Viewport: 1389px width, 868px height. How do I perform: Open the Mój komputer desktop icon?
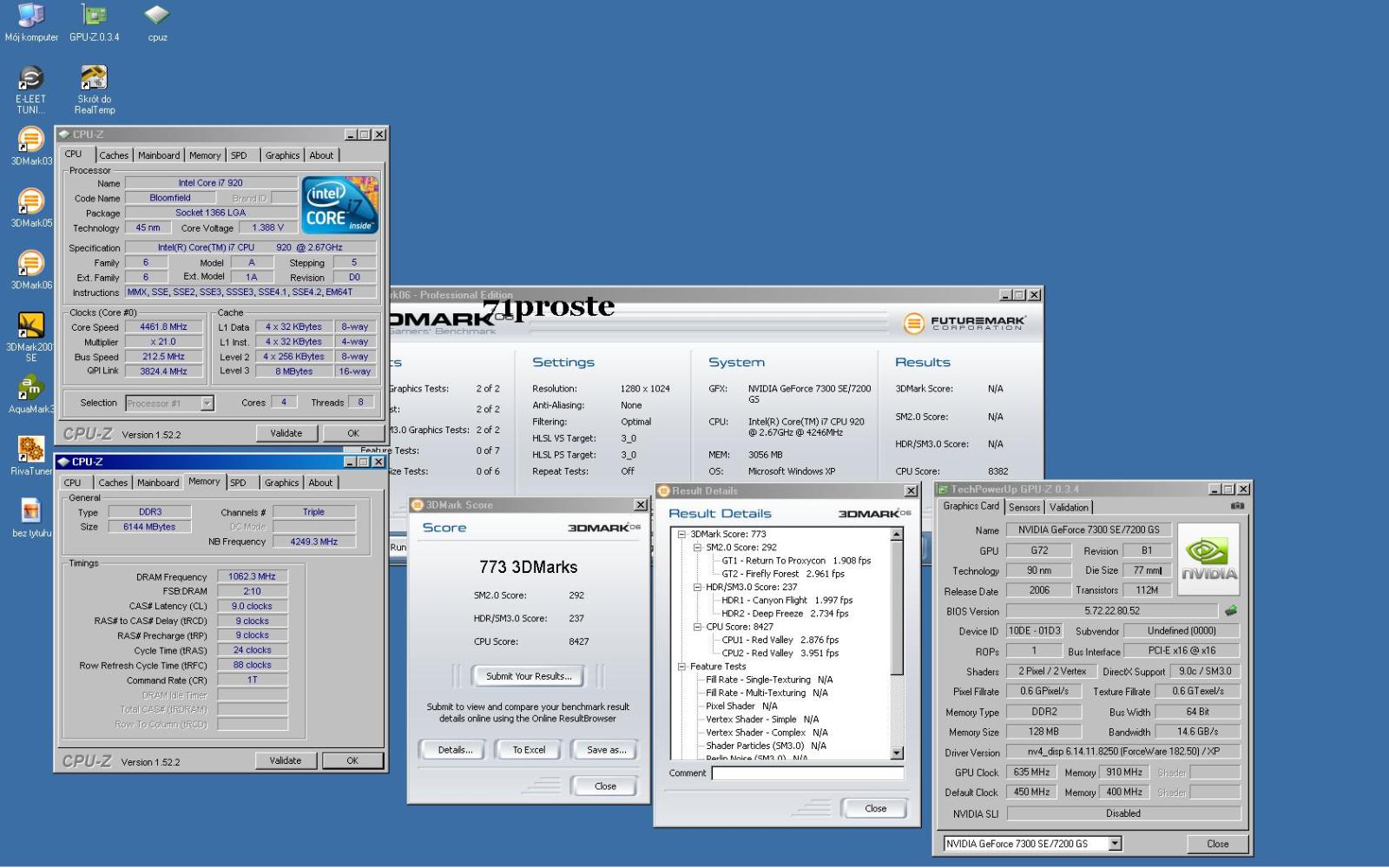pos(31,23)
